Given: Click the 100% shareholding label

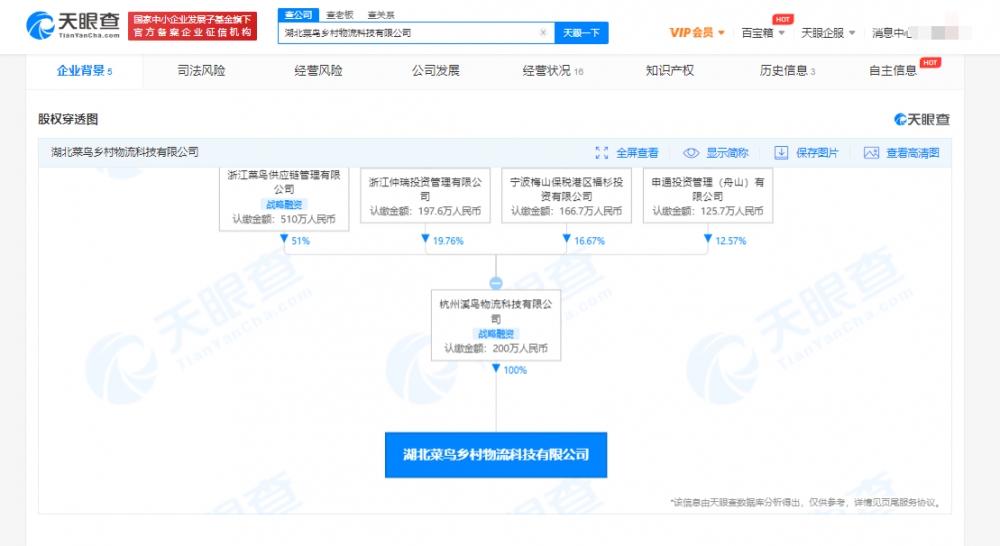Looking at the screenshot, I should pyautogui.click(x=515, y=370).
